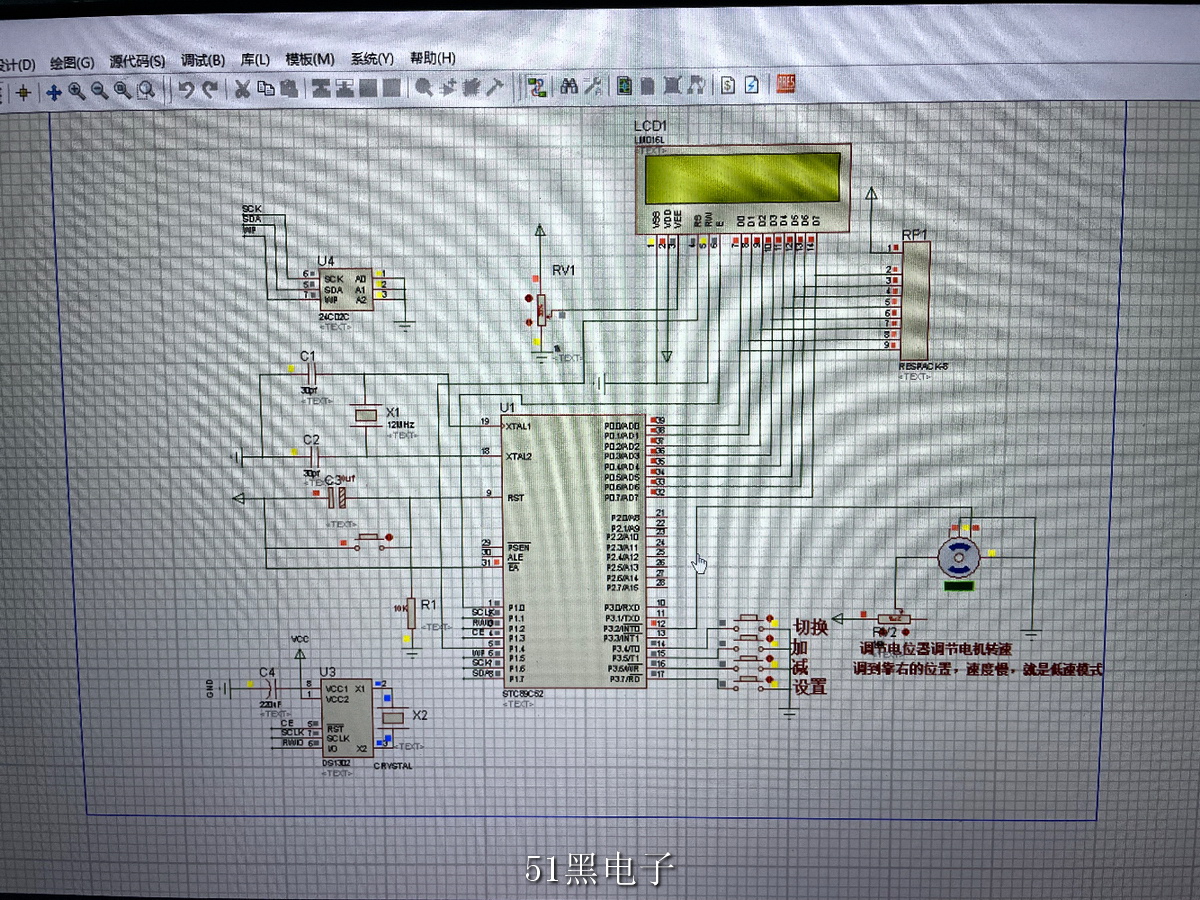The width and height of the screenshot is (1200, 900).
Task: Click the block rotate icon
Action: pos(368,88)
